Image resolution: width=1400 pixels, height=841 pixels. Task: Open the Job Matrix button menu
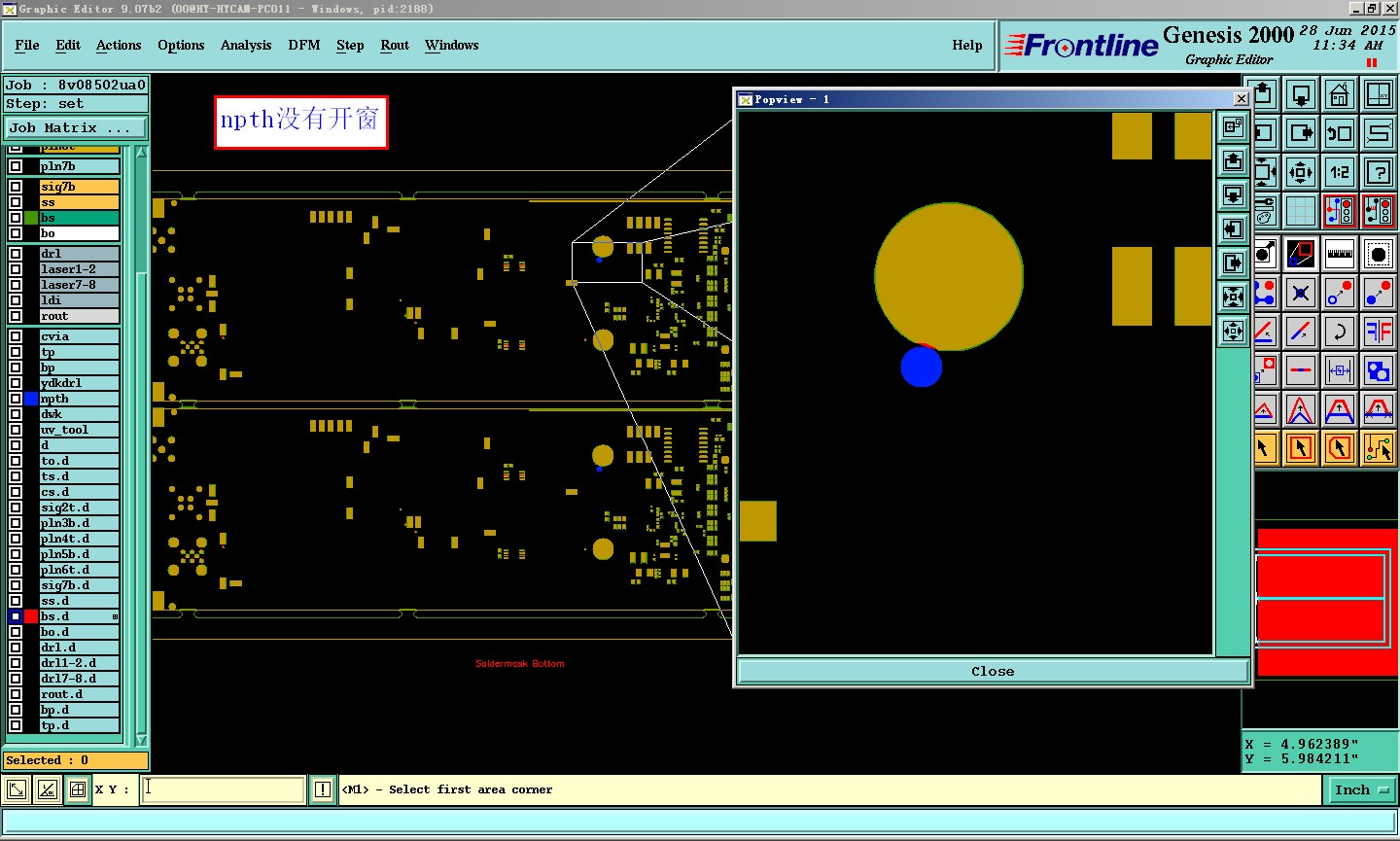pyautogui.click(x=75, y=128)
